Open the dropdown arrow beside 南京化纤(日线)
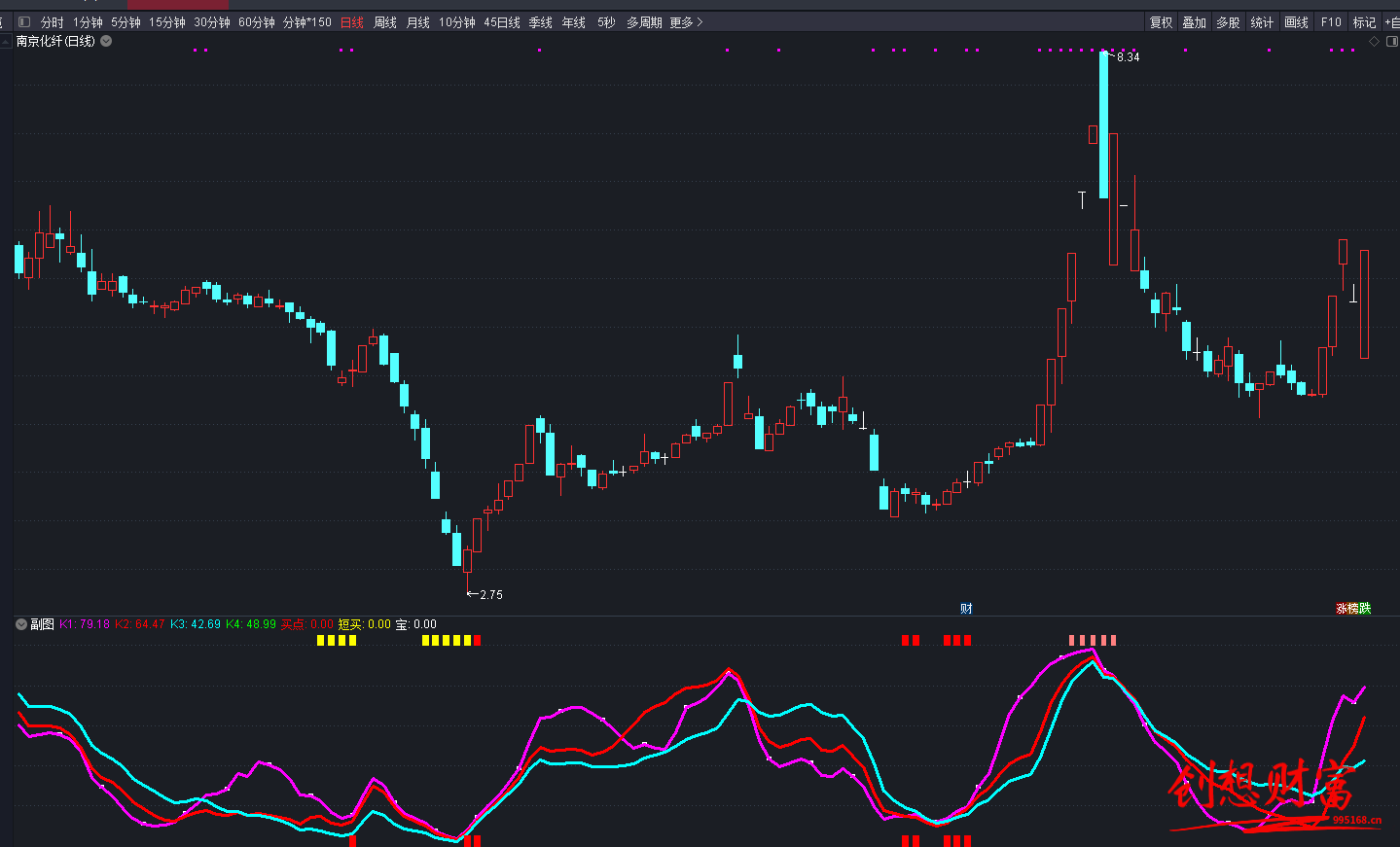Image resolution: width=1400 pixels, height=847 pixels. tap(106, 41)
